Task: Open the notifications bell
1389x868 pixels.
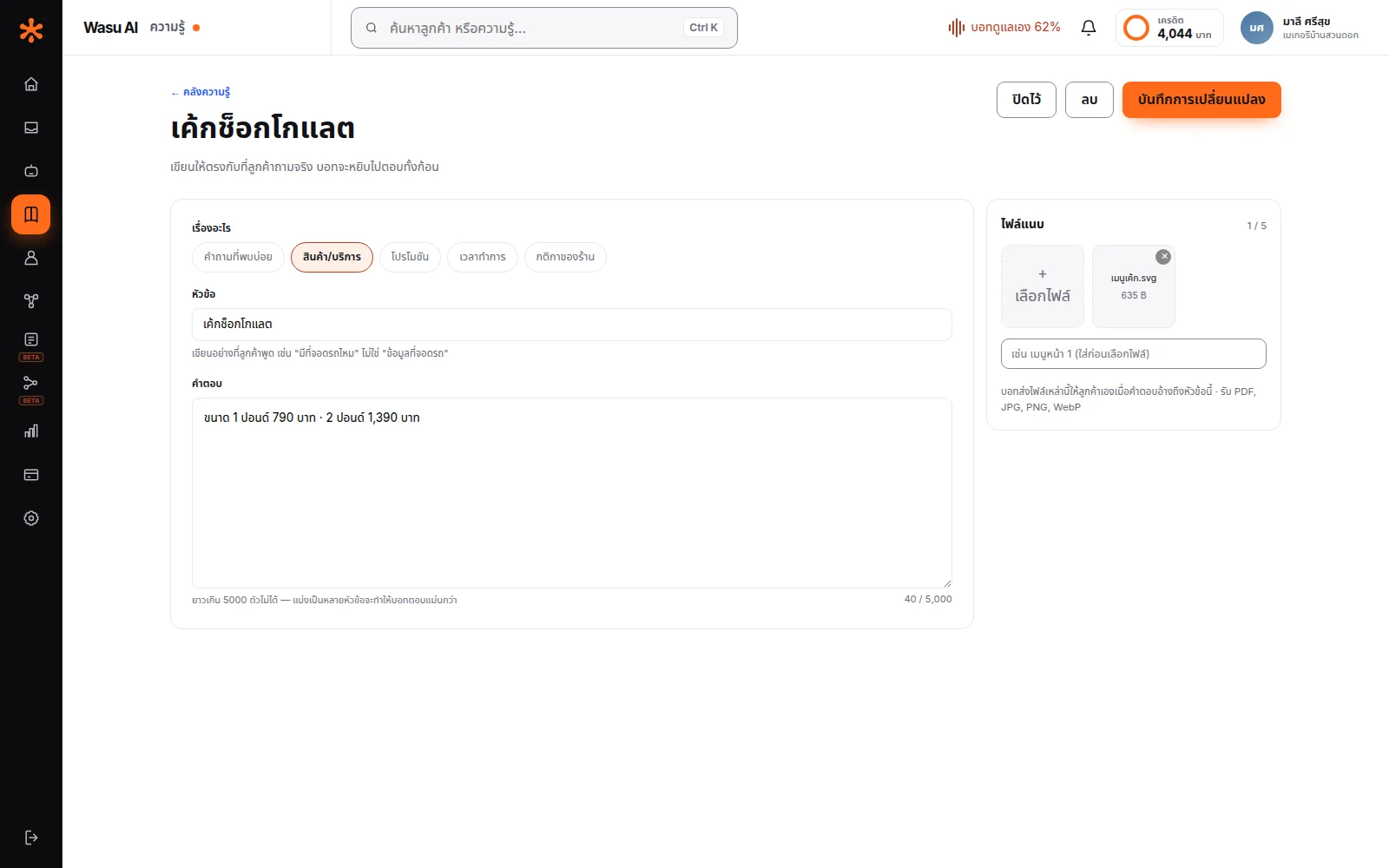Action: pos(1089,28)
